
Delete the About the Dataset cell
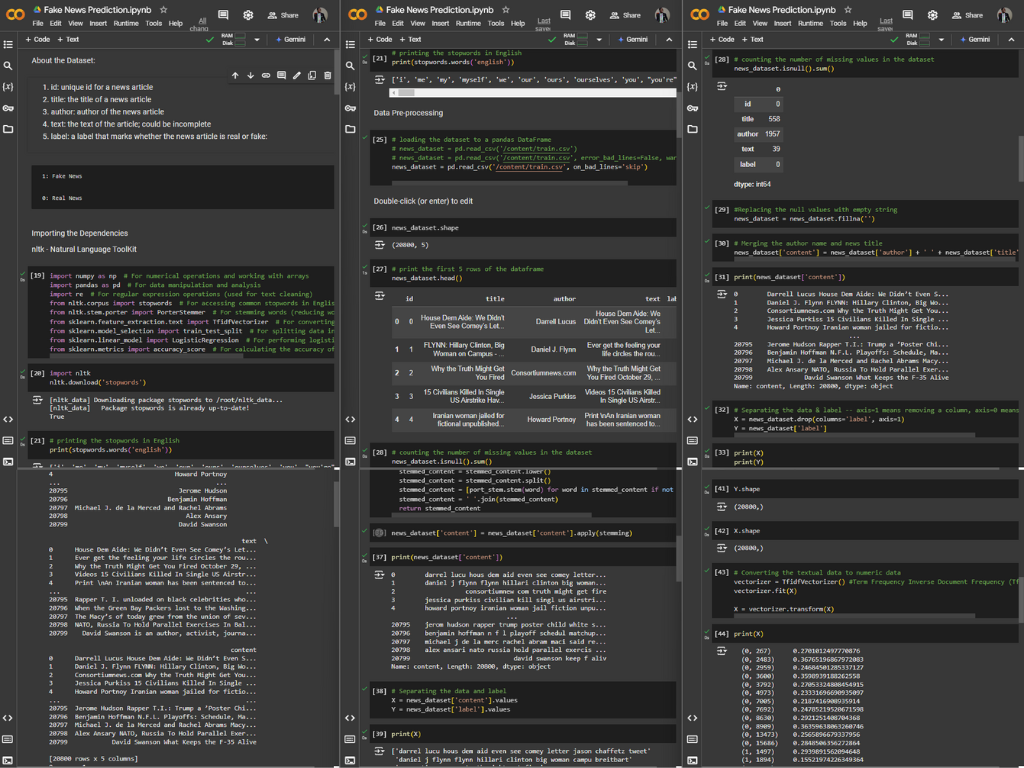click(328, 76)
